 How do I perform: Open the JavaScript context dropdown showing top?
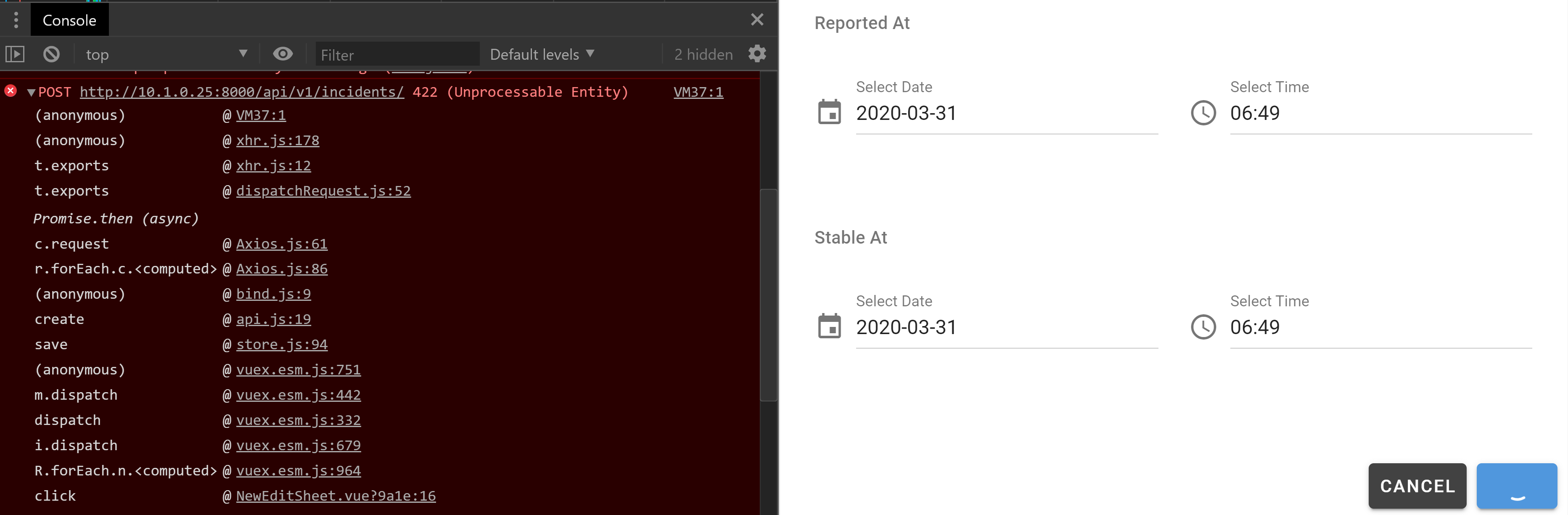164,53
